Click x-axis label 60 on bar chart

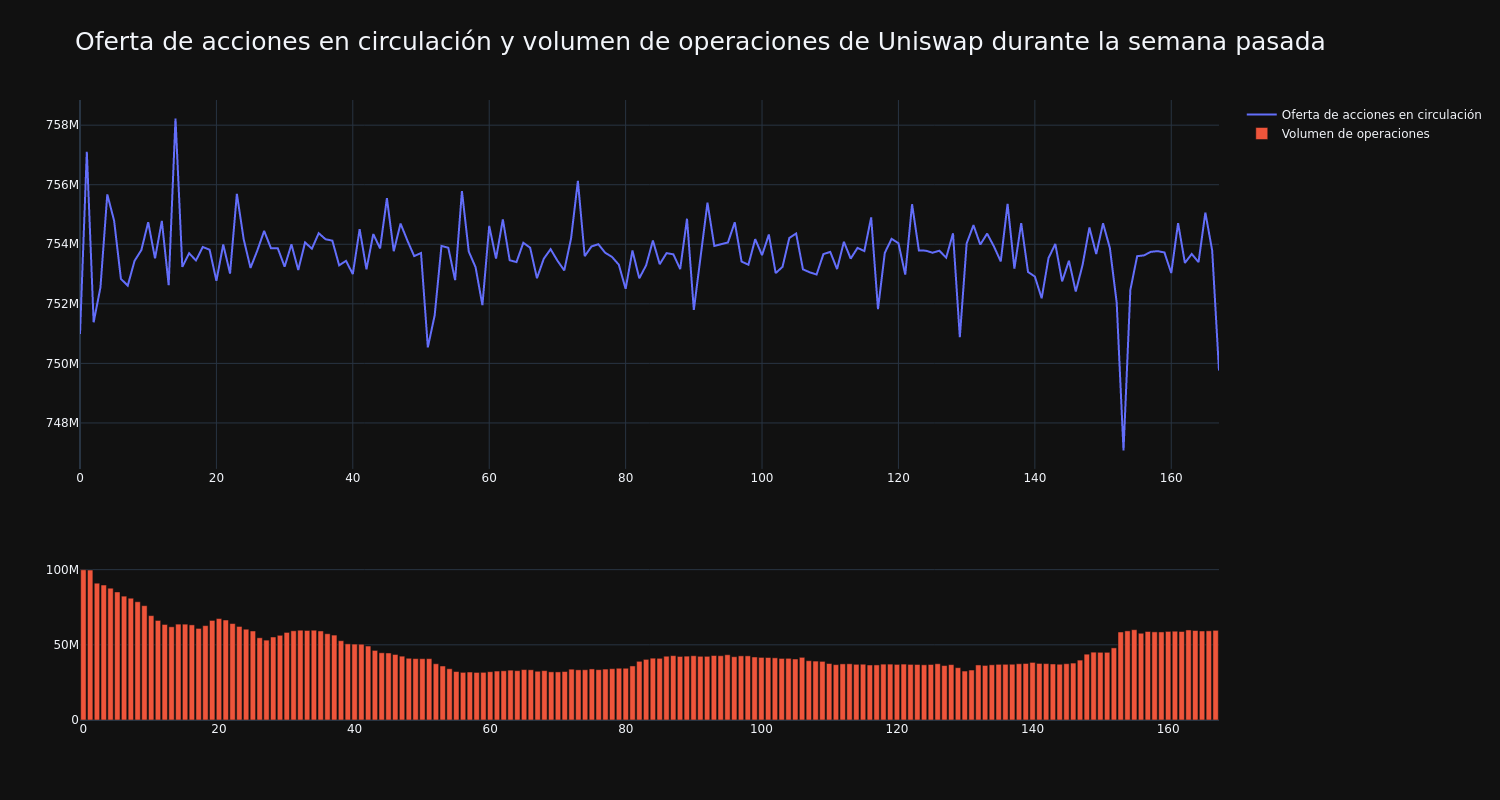coord(490,729)
